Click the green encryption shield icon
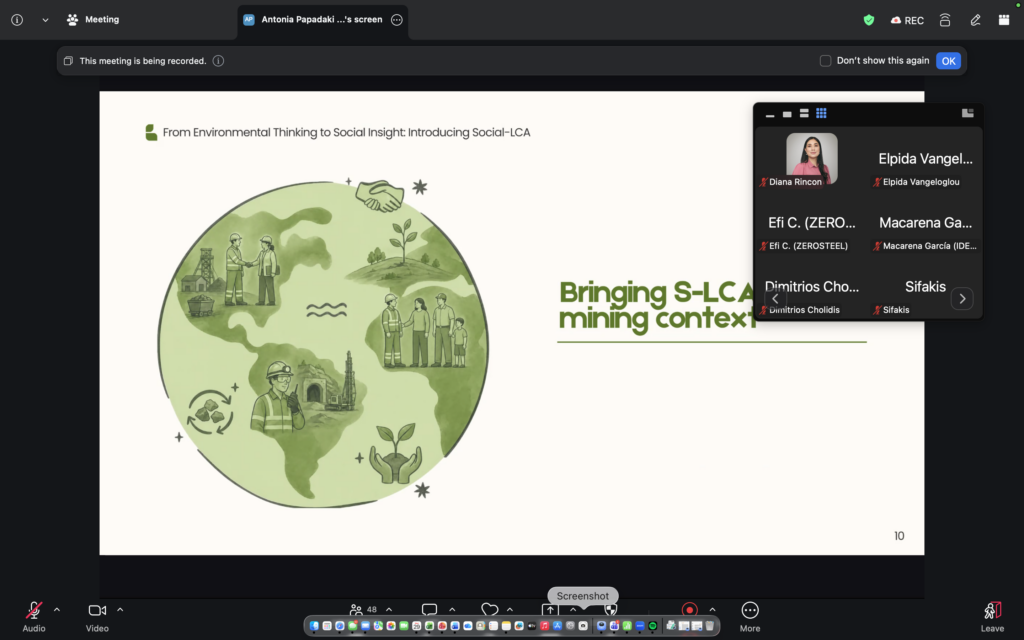Image resolution: width=1024 pixels, height=640 pixels. point(869,20)
